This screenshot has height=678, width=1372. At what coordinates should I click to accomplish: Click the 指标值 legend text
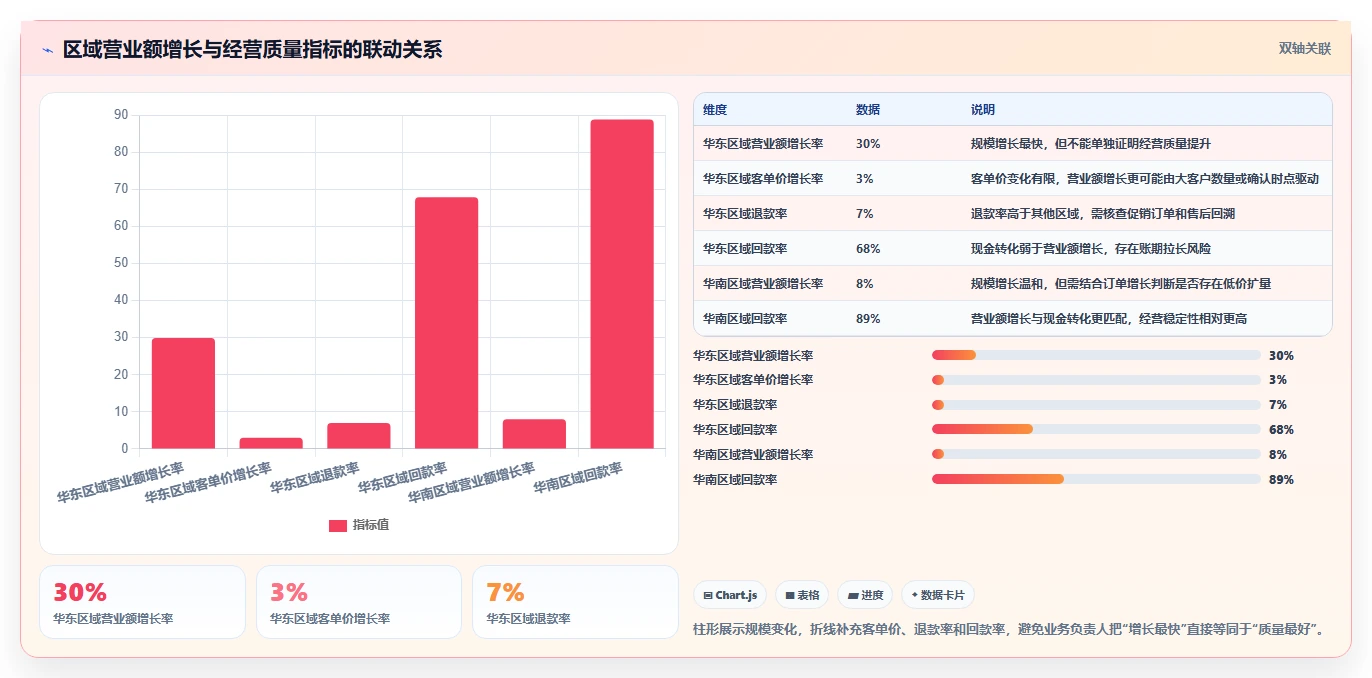370,525
